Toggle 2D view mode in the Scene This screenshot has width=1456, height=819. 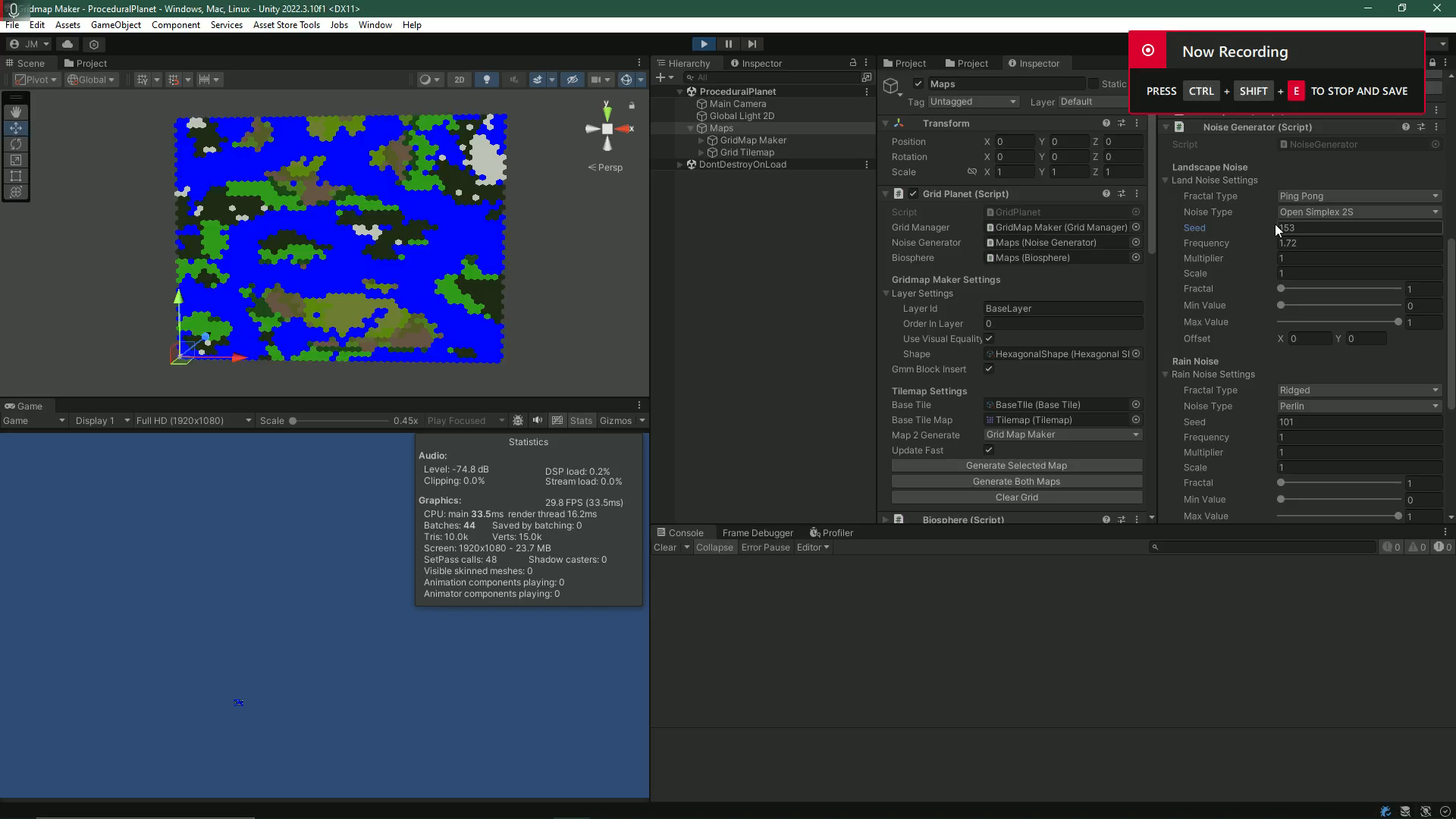[x=459, y=80]
